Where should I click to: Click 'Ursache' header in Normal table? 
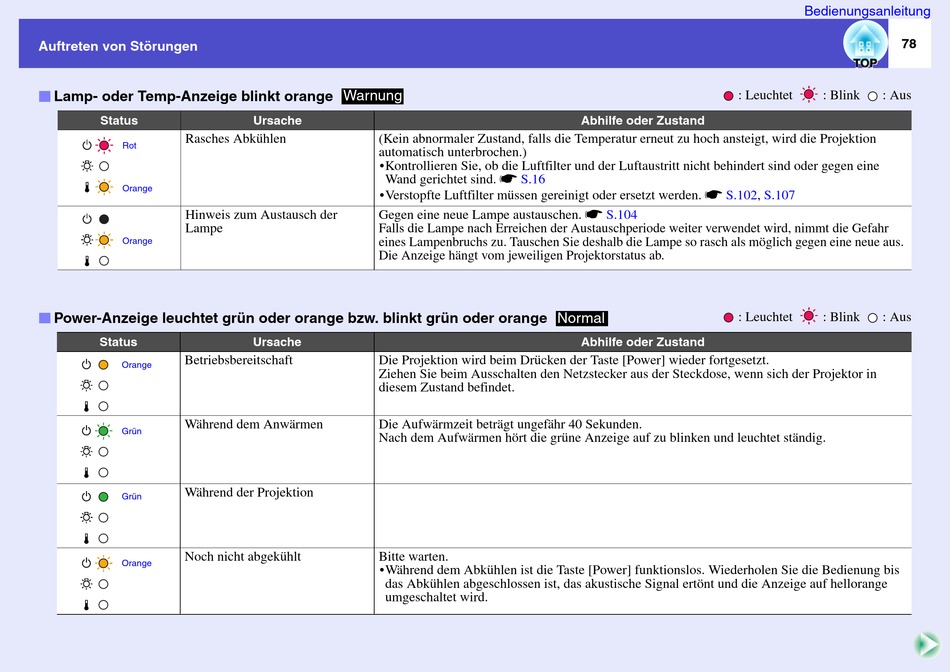coord(277,342)
